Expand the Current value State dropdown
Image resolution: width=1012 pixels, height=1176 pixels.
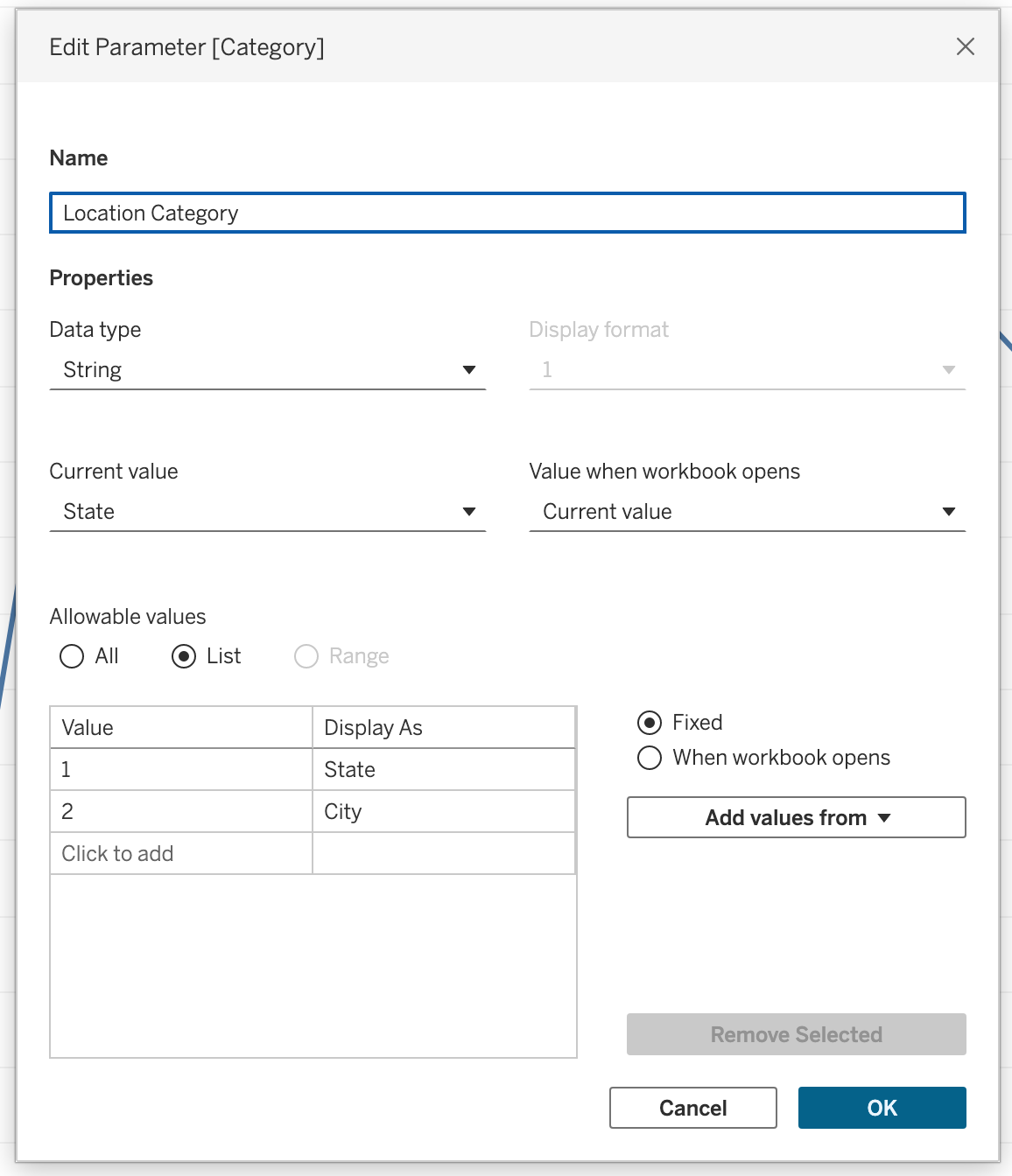coord(267,512)
